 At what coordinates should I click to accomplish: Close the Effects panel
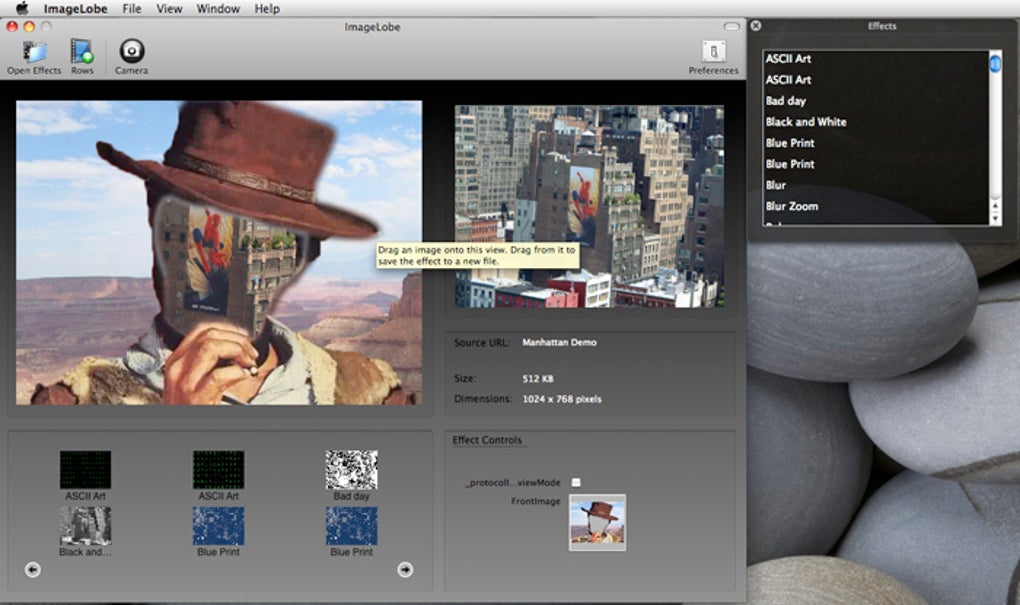[x=755, y=26]
